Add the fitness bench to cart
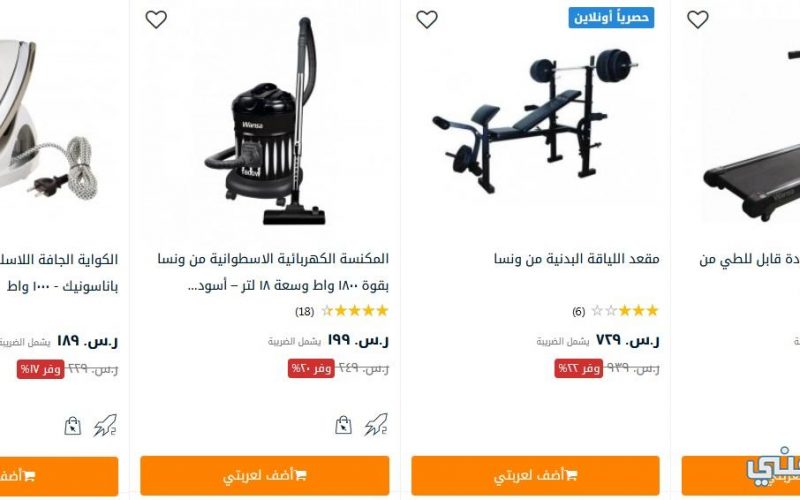 (535, 476)
